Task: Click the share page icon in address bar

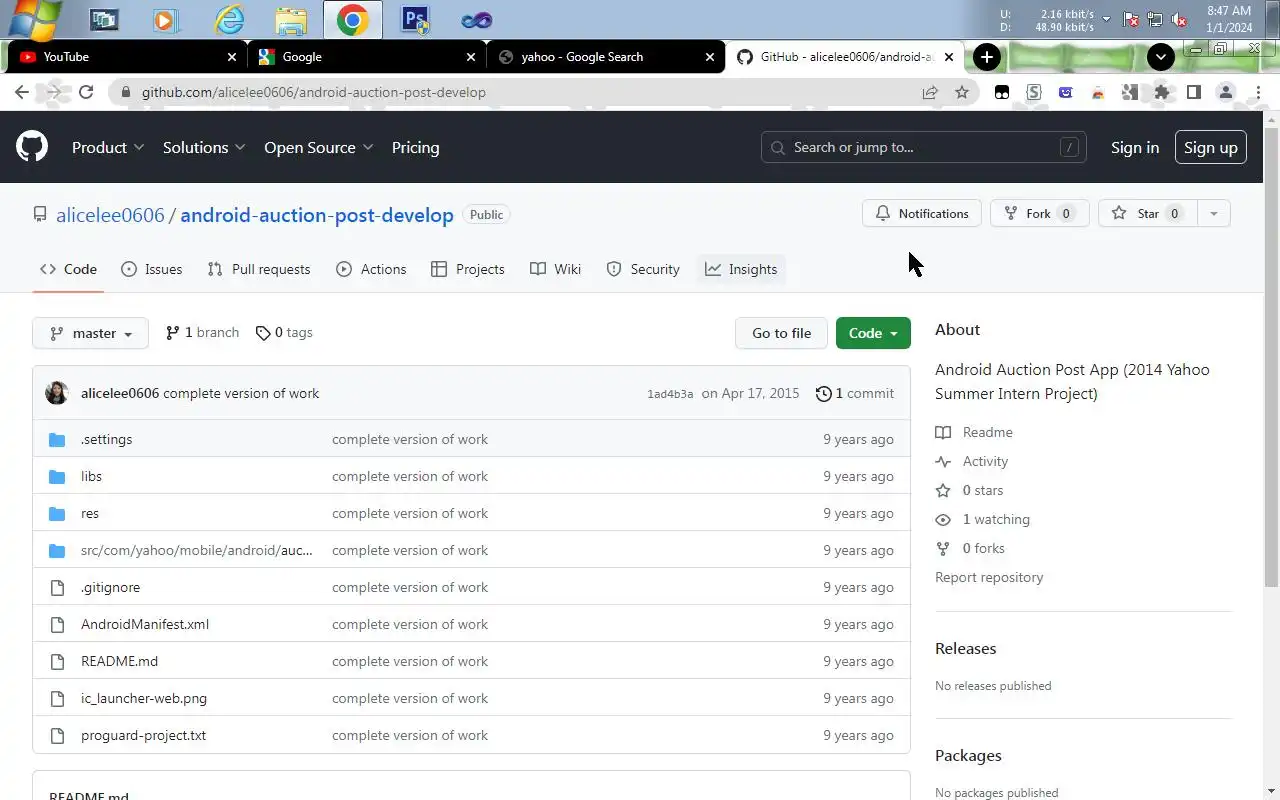Action: click(x=930, y=92)
